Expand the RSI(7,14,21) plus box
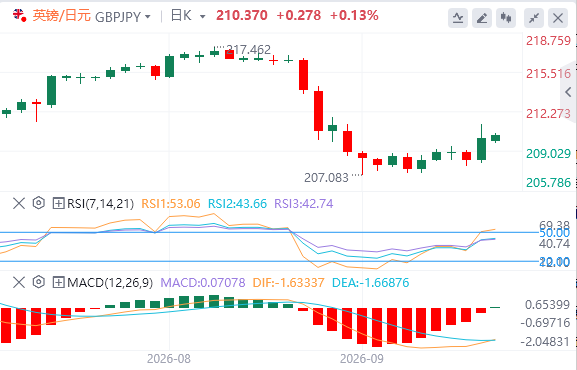Screen dimensions: 577x370 coord(59,203)
